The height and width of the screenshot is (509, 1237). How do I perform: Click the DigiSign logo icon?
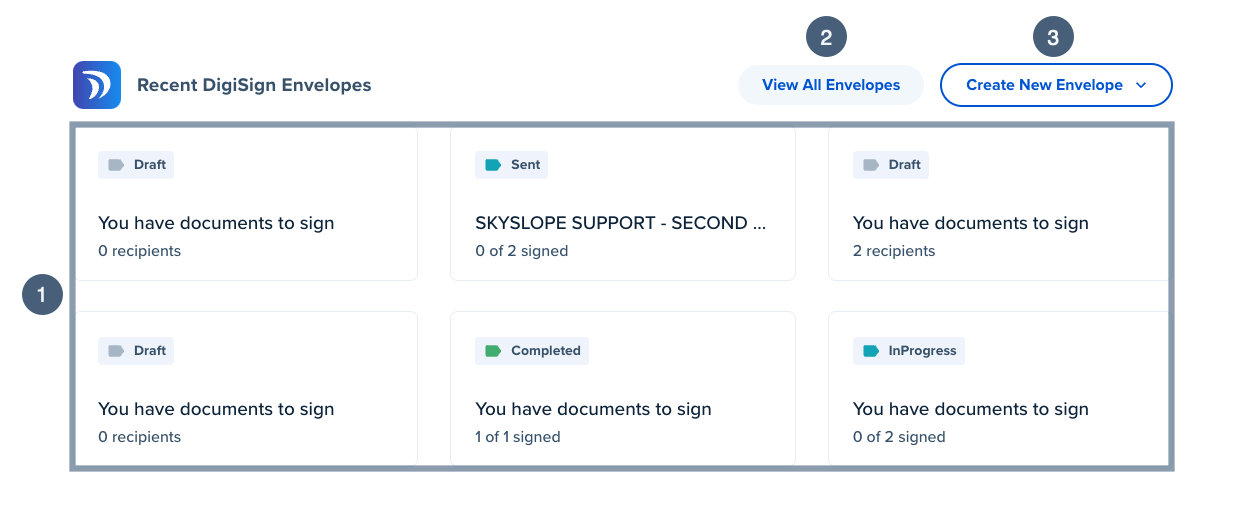click(97, 85)
